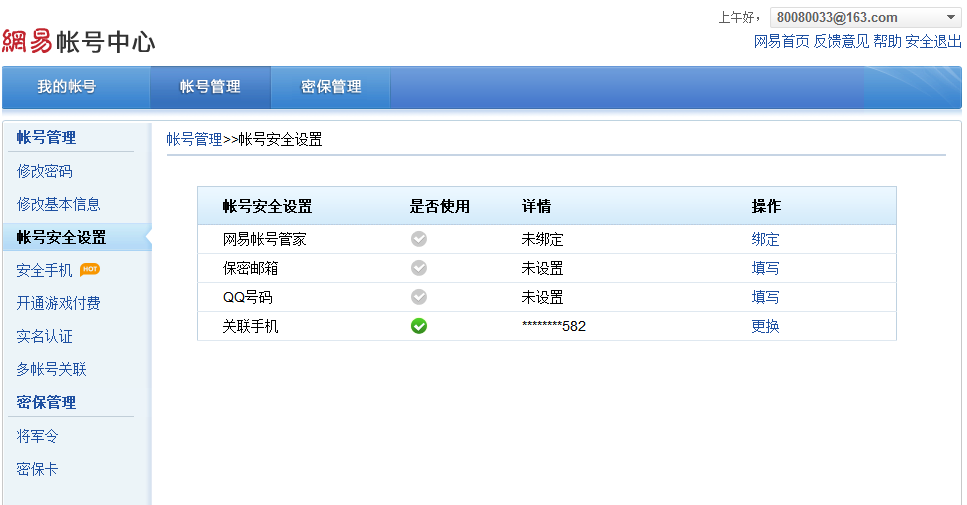Click 未设置 status for 保密邮箱
The height and width of the screenshot is (505, 967).
pyautogui.click(x=542, y=268)
